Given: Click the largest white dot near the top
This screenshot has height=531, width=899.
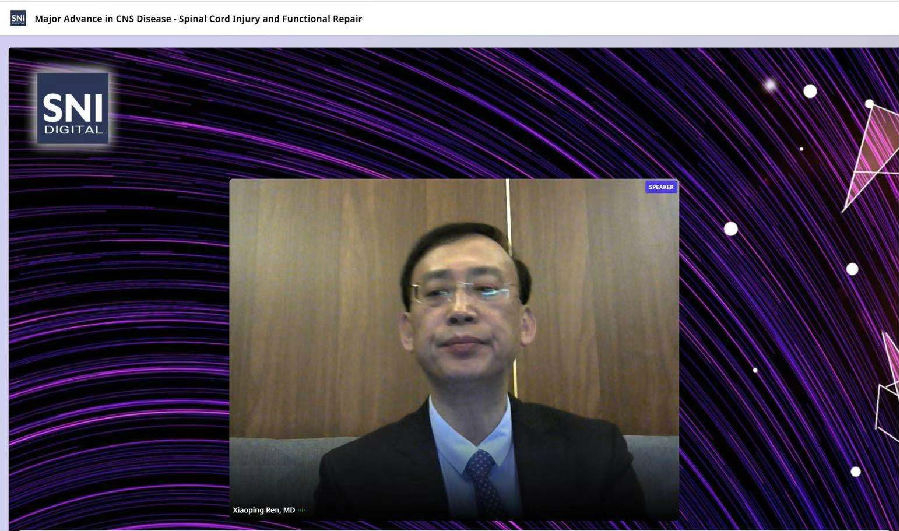Looking at the screenshot, I should pos(810,91).
